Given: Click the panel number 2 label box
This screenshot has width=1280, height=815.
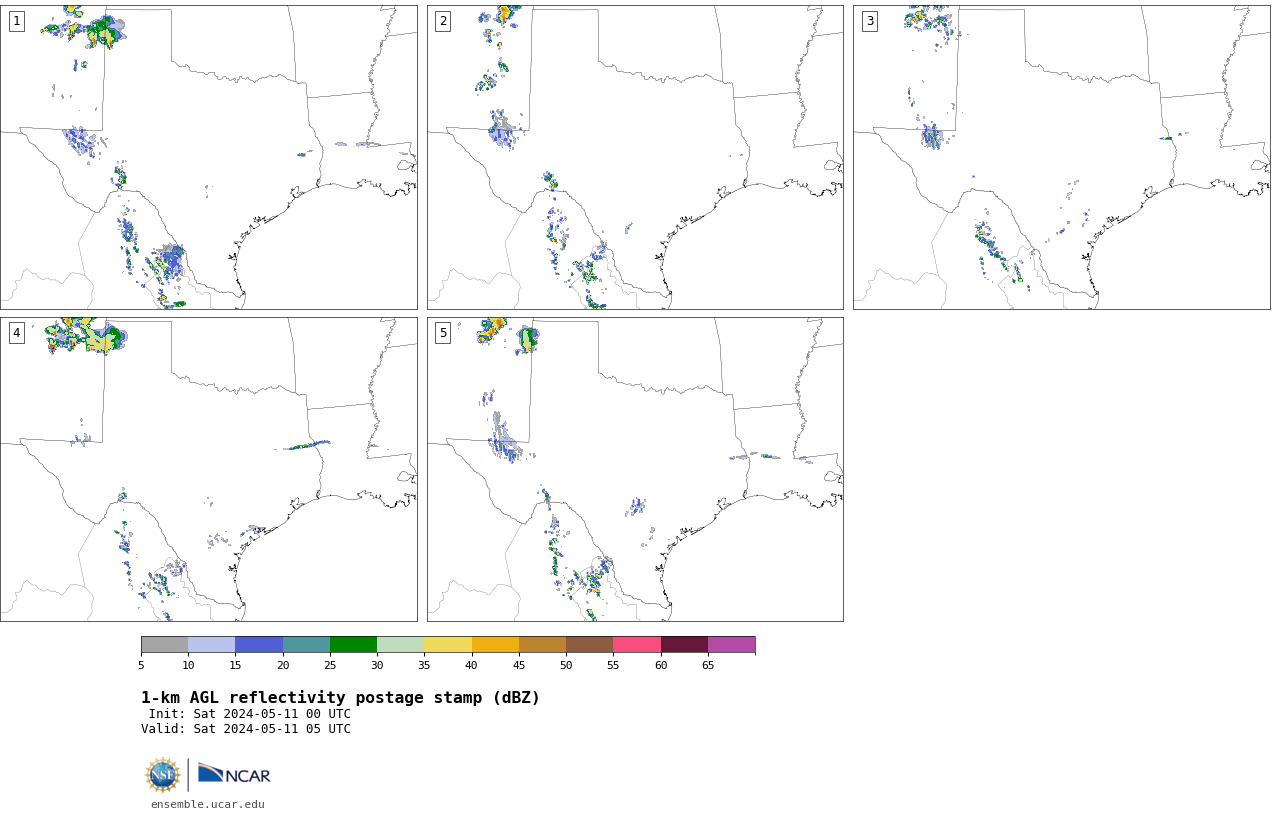Looking at the screenshot, I should point(443,21).
